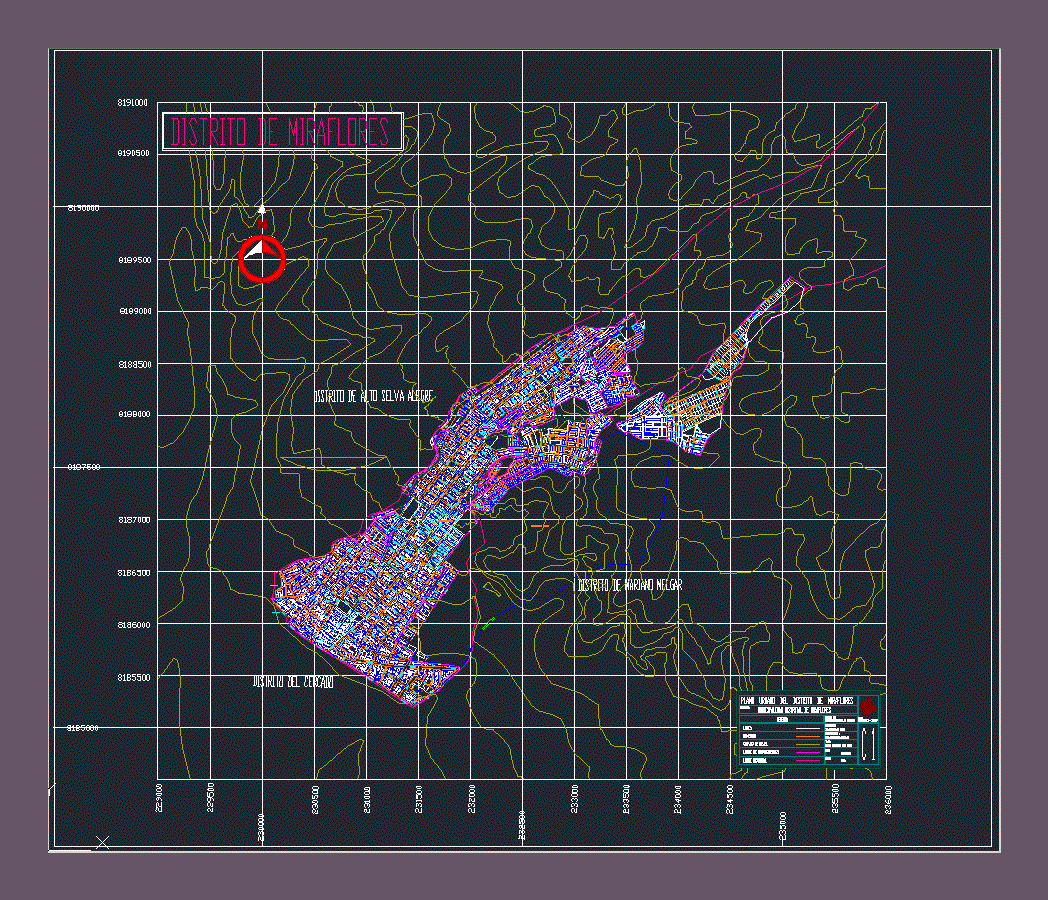The width and height of the screenshot is (1048, 900).
Task: Click the 233500 easting coordinate label
Action: coord(627,799)
